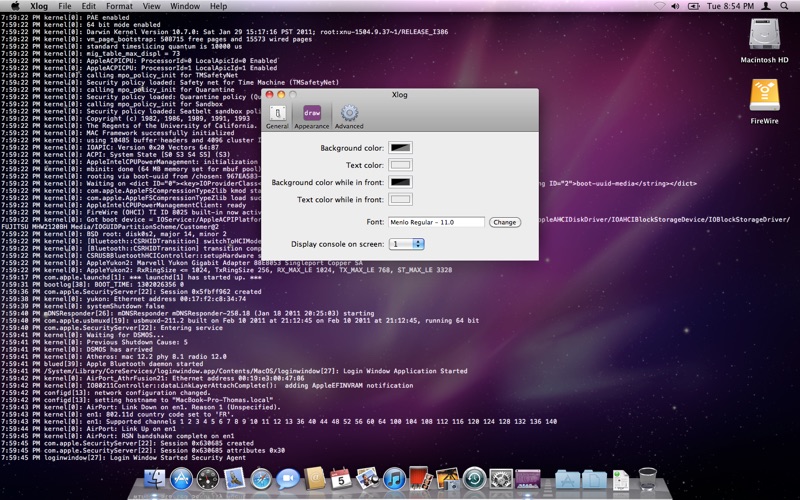Open the Apple menu

click(15, 6)
